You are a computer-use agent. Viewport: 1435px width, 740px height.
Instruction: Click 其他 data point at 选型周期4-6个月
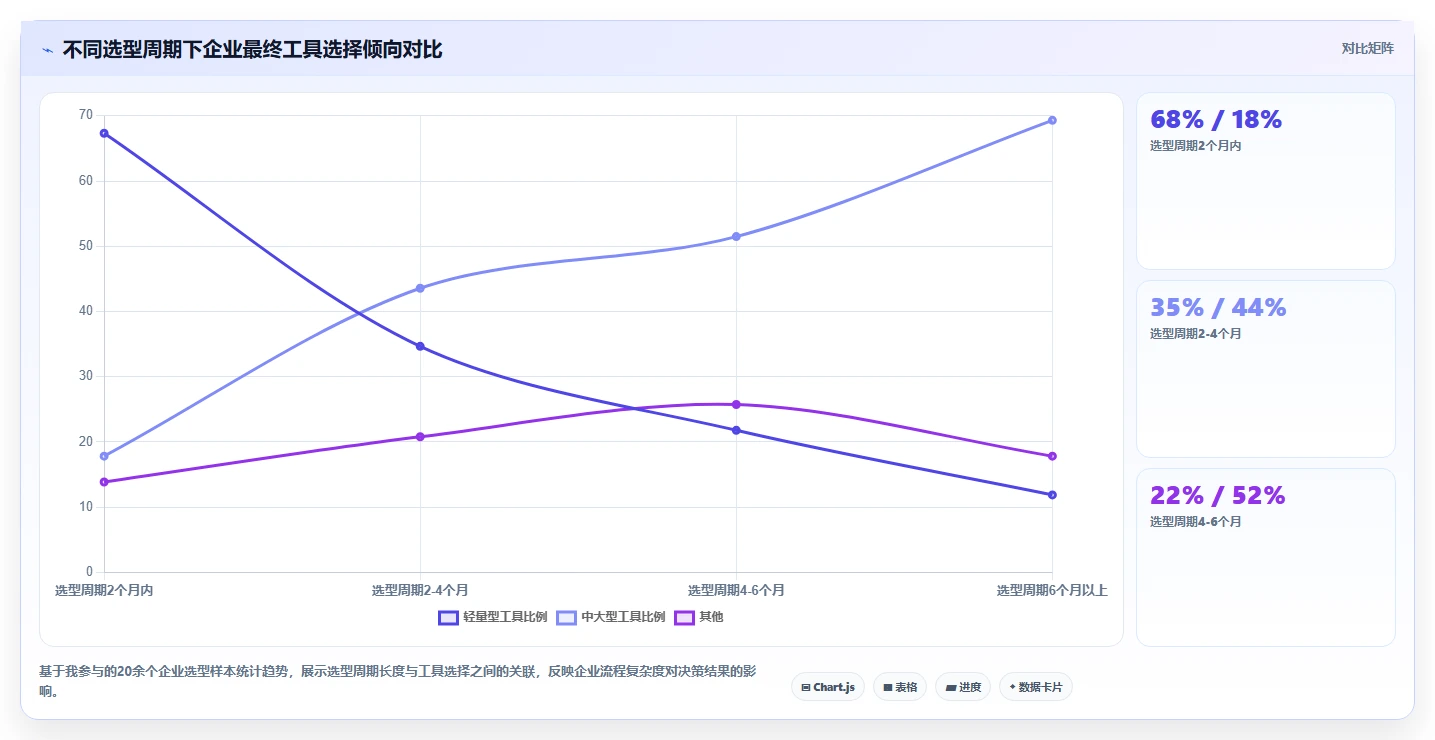[x=736, y=404]
